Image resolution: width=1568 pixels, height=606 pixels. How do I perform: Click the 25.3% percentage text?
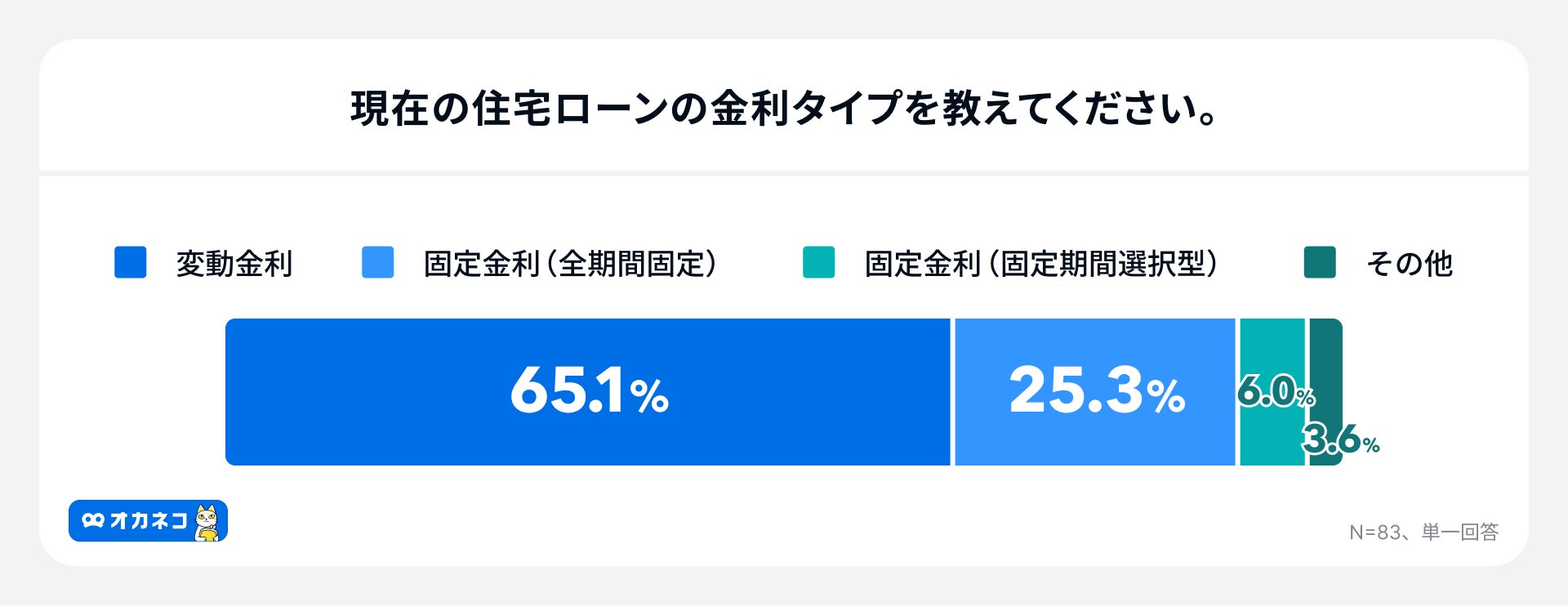point(1097,390)
